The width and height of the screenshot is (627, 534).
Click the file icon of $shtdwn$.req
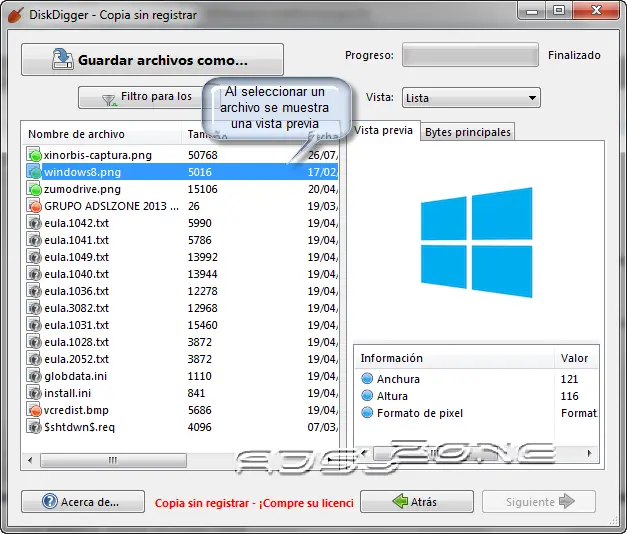click(34, 427)
